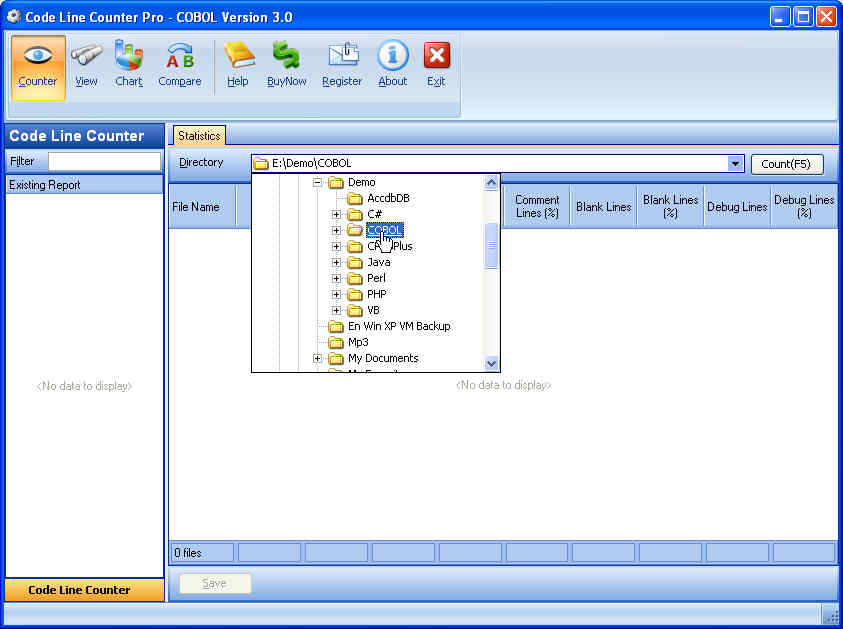Collapse the Demo folder node

318,183
